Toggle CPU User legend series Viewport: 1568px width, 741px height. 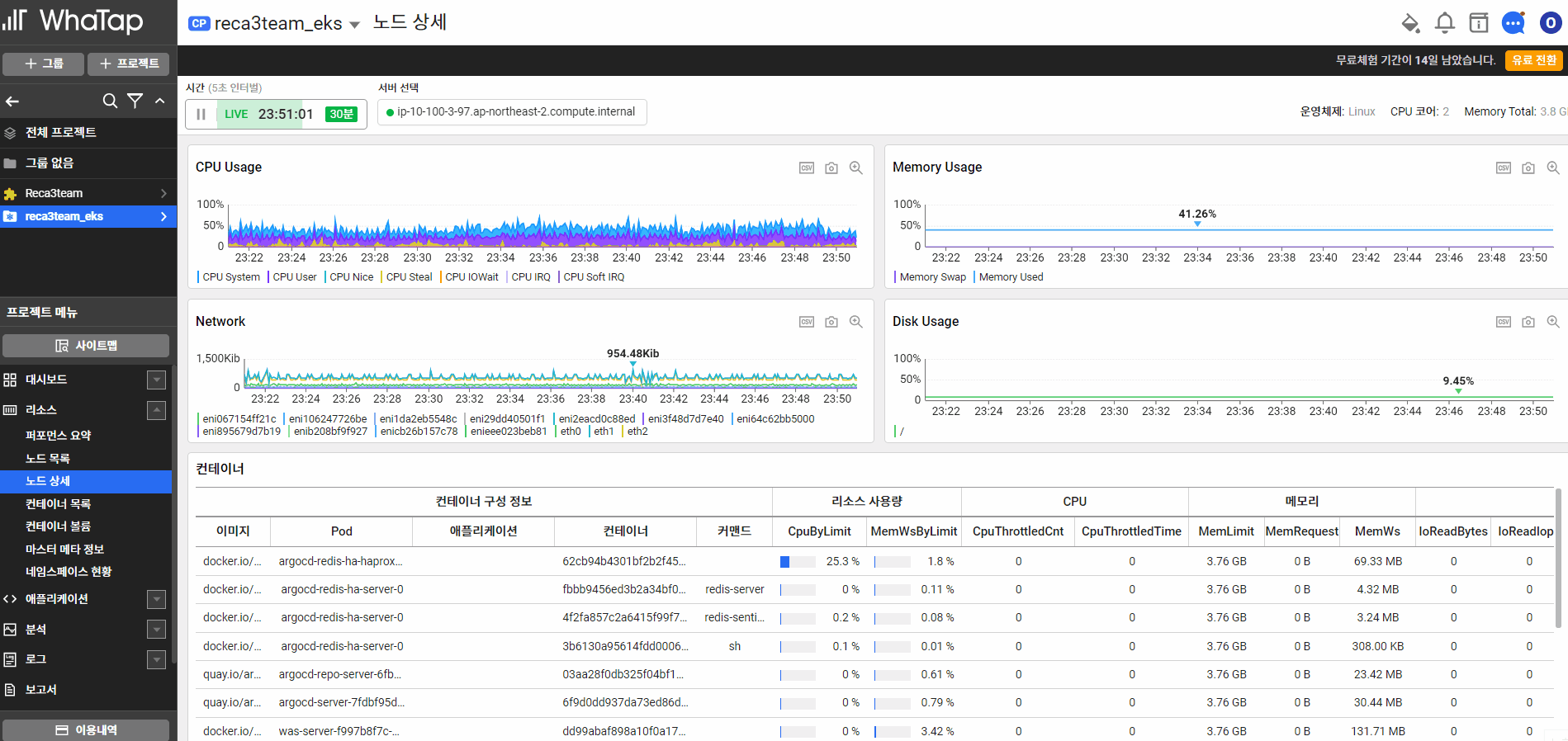tap(294, 277)
